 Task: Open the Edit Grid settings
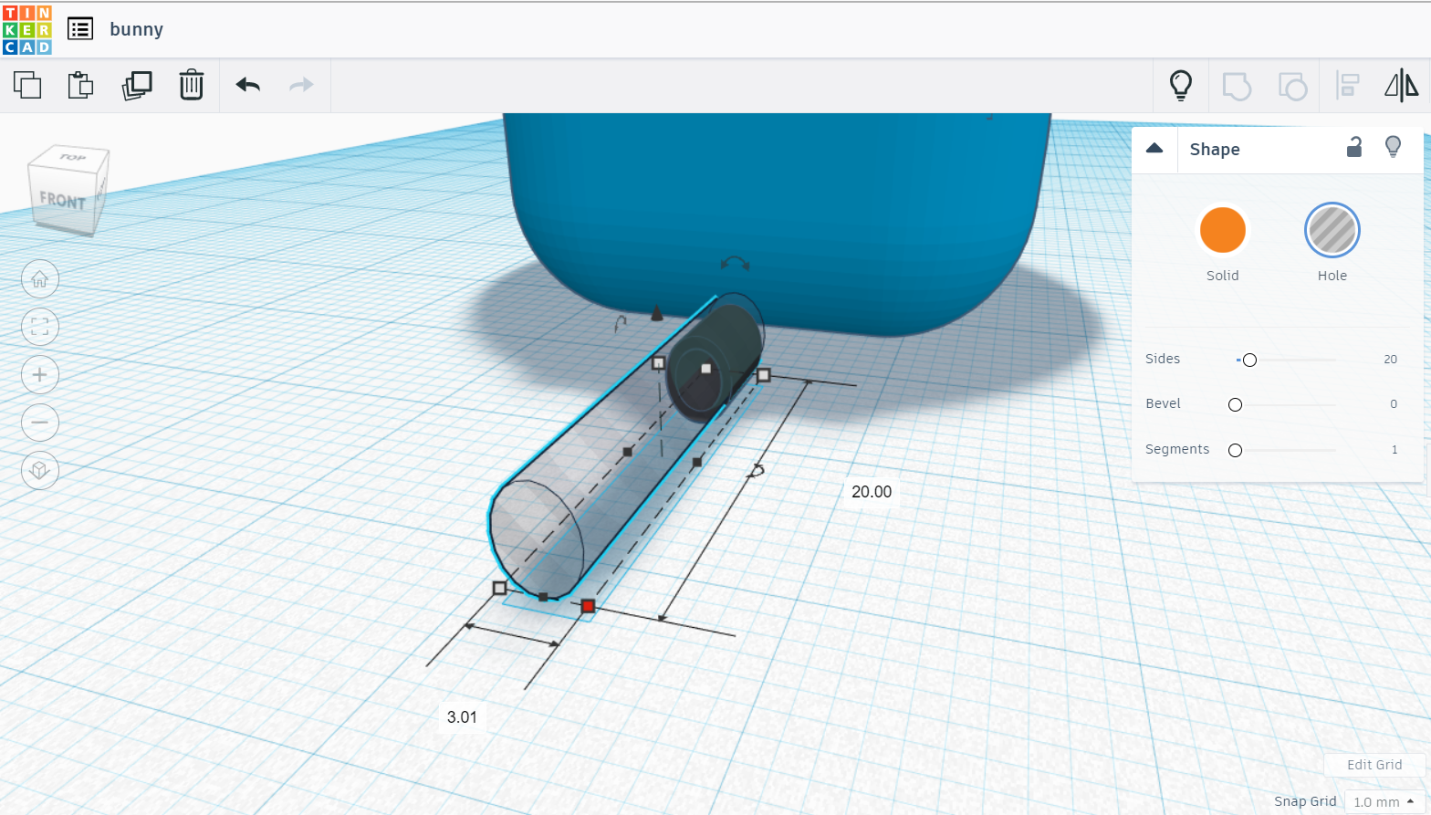pos(1374,765)
